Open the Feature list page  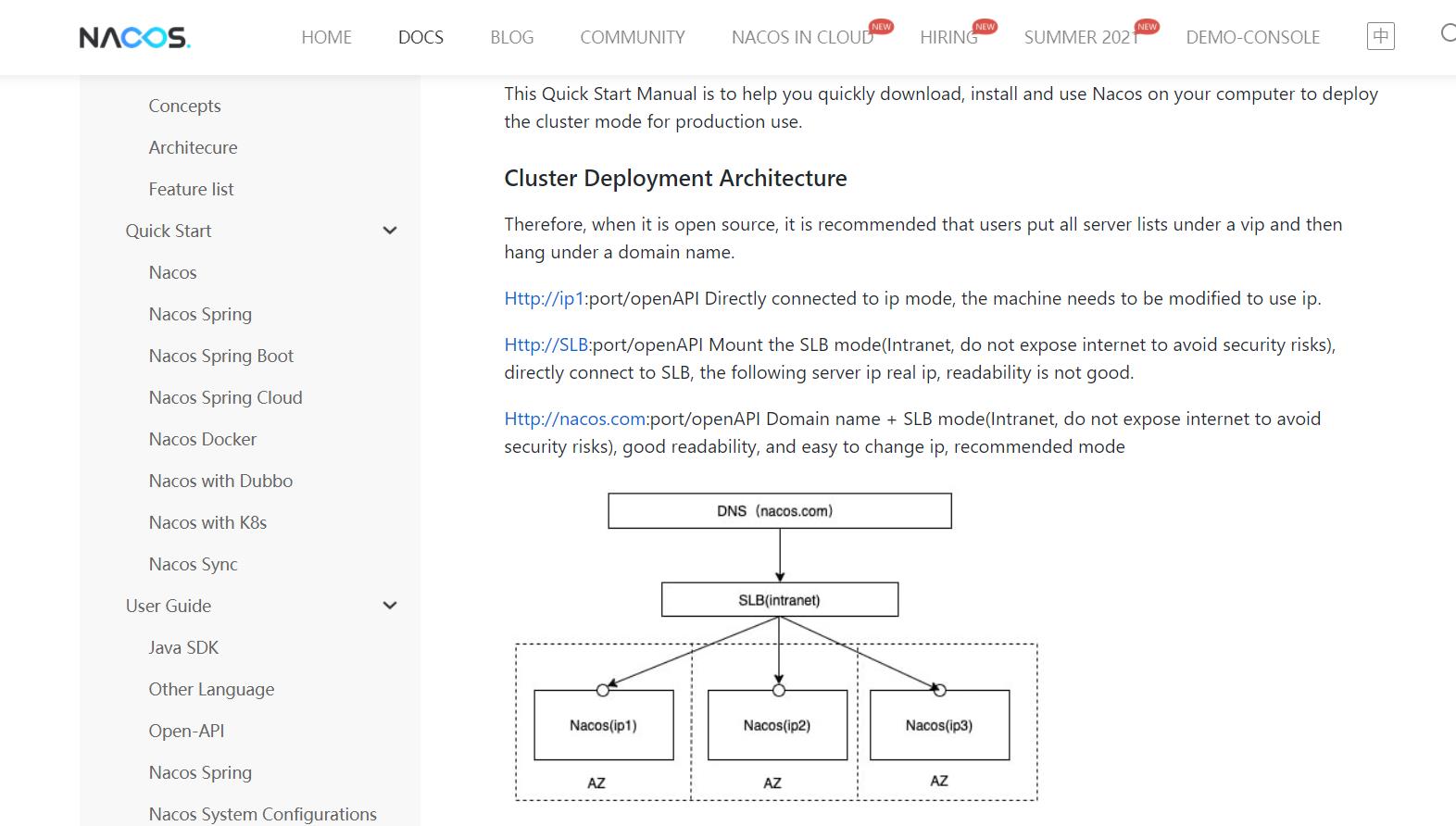(x=191, y=189)
